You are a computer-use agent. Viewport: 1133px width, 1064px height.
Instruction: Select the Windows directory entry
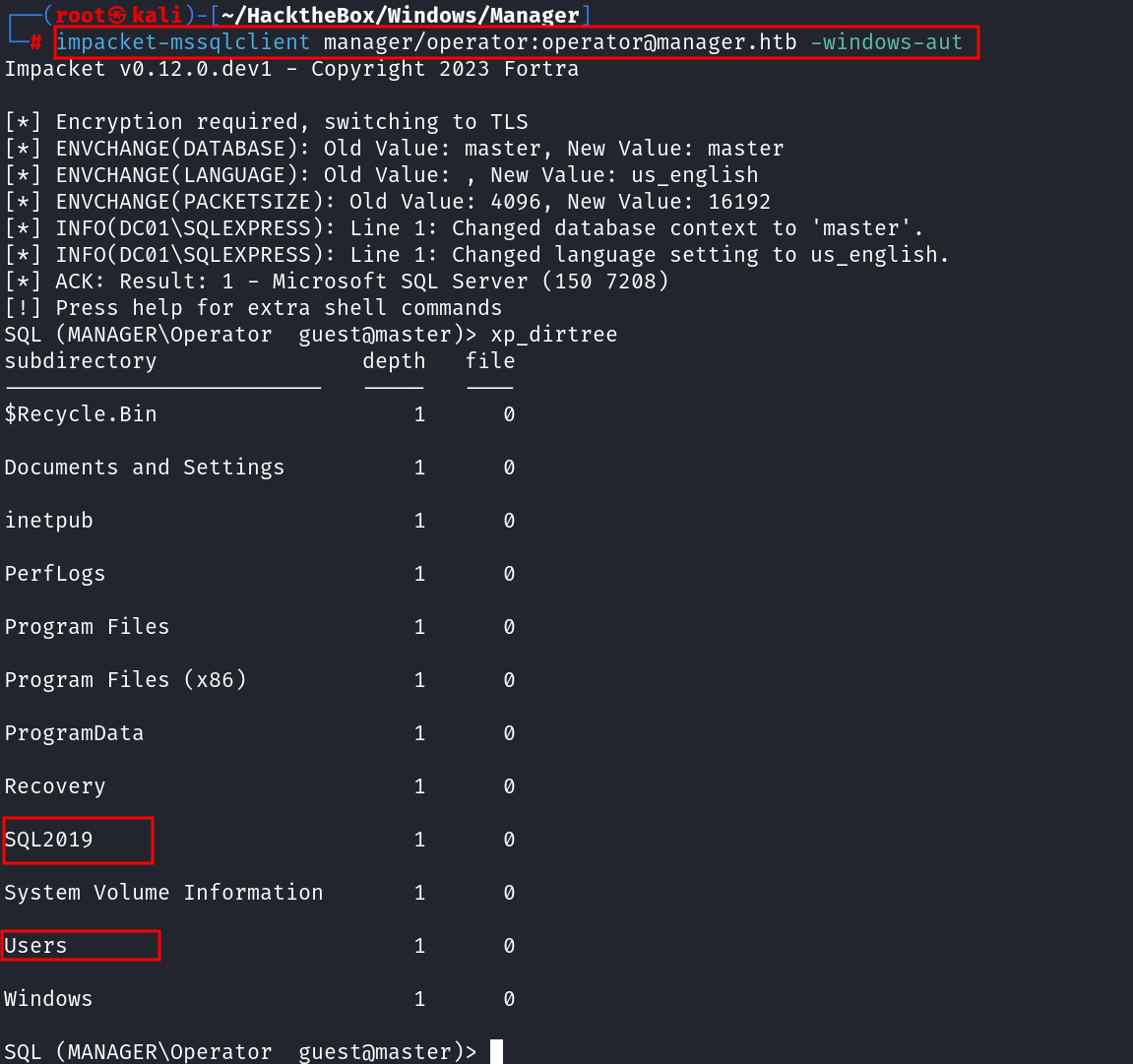pyautogui.click(x=48, y=999)
